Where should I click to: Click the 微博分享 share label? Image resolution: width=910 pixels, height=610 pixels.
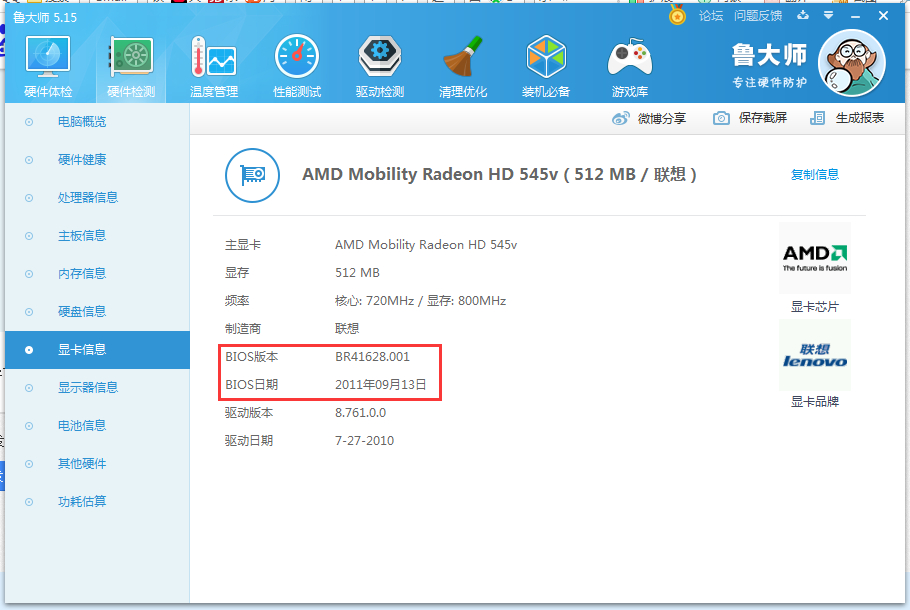pyautogui.click(x=662, y=118)
